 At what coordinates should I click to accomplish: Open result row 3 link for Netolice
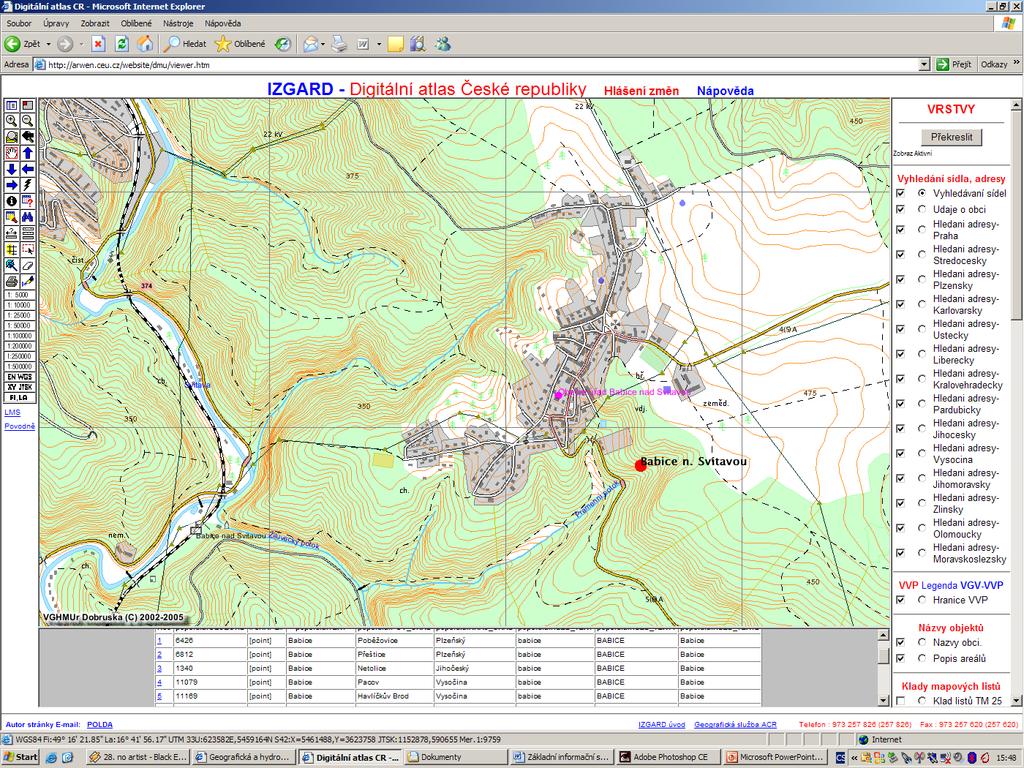159,668
